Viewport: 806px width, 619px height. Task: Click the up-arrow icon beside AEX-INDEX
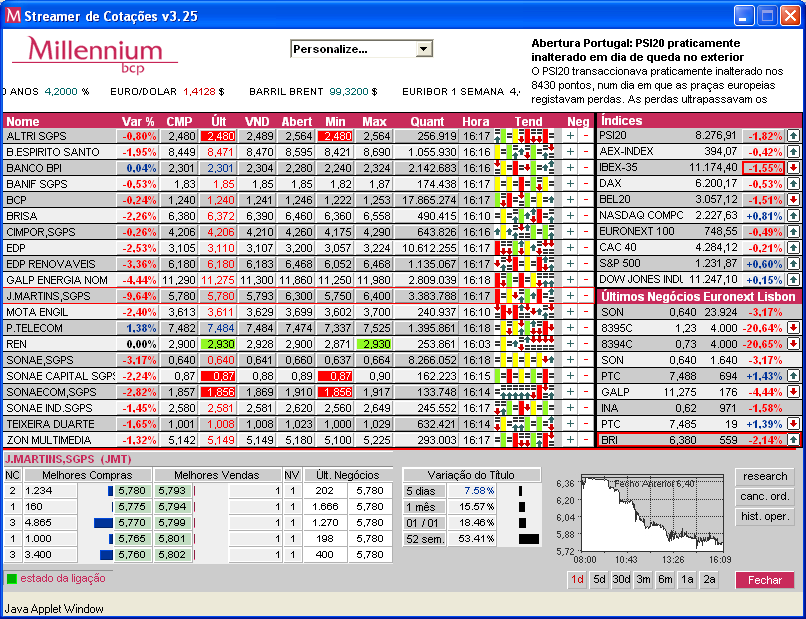(794, 152)
